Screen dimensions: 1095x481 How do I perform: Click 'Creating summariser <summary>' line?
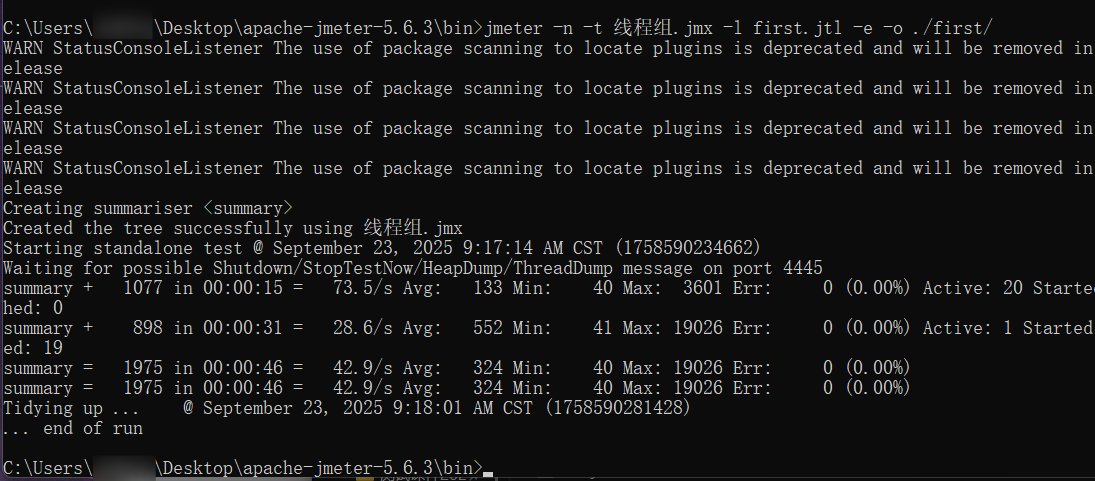147,208
